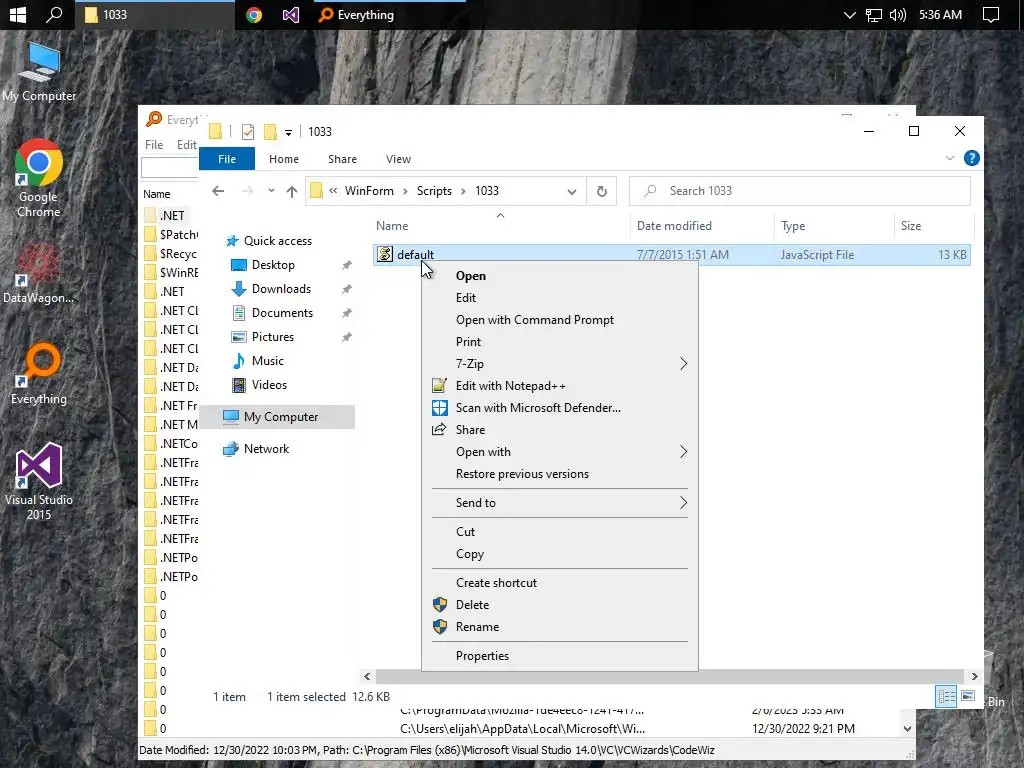
Task: Expand the address bar history dropdown
Action: point(571,191)
